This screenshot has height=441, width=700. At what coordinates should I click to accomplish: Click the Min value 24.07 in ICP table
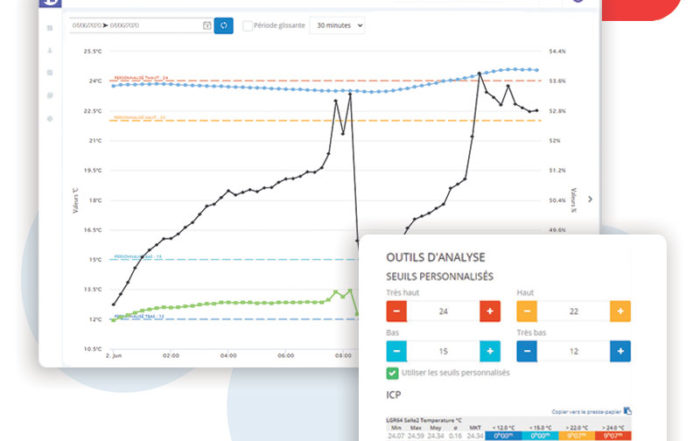[396, 436]
